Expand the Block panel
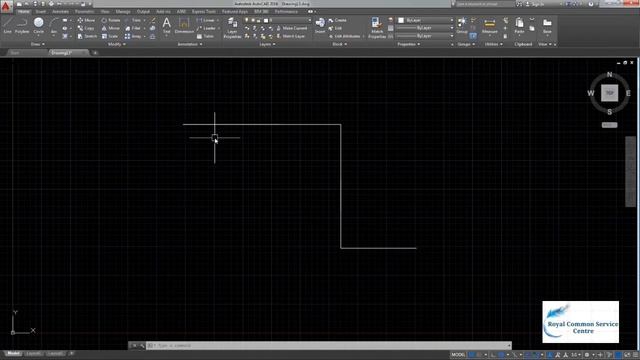Image resolution: width=640 pixels, height=360 pixels. (340, 44)
